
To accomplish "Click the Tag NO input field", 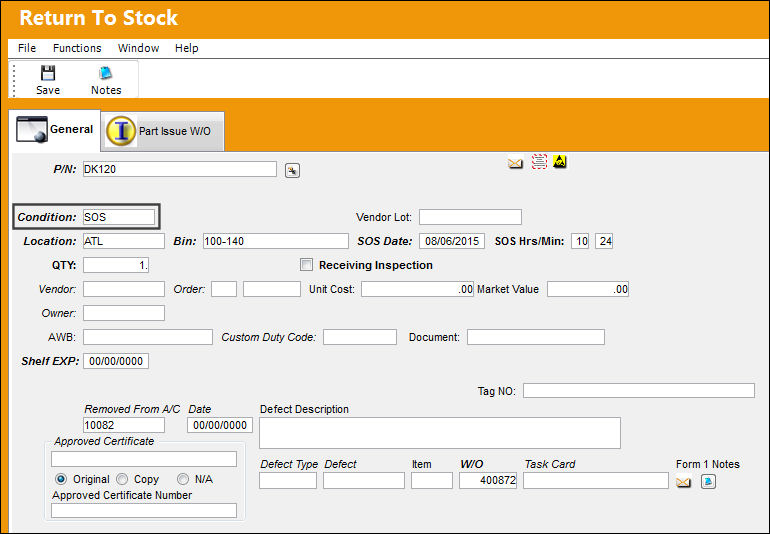I will click(x=639, y=391).
